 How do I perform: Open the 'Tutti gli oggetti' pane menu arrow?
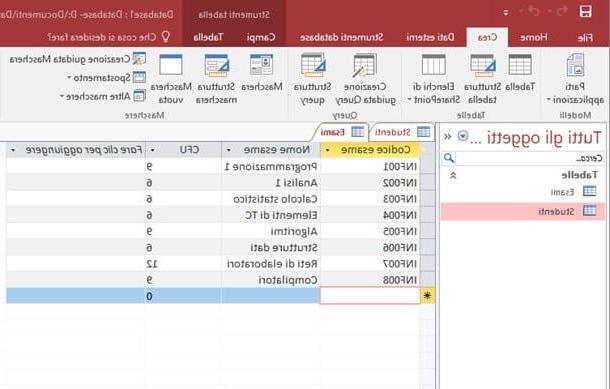[463, 136]
